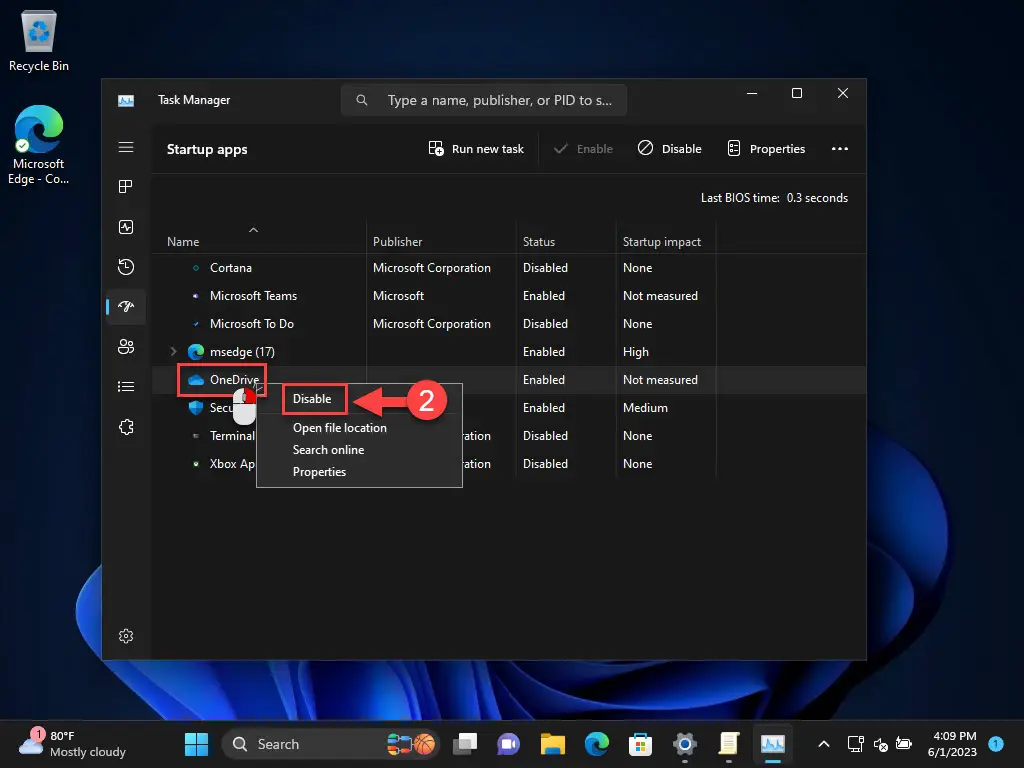Image resolution: width=1024 pixels, height=768 pixels.
Task: Sort by Startup impact column header
Action: click(x=662, y=242)
